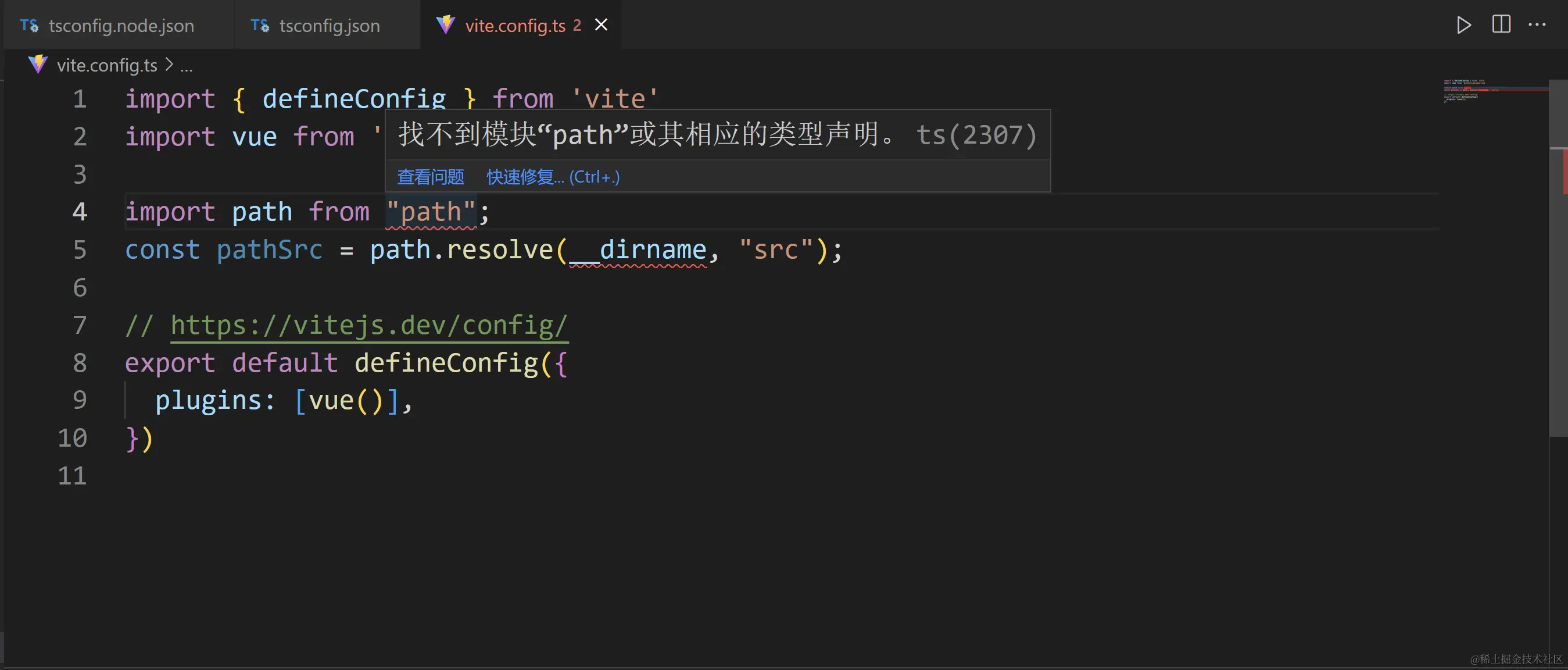The height and width of the screenshot is (670, 1568).
Task: Expand the breadcrumb chevron after vite.config.ts
Action: coord(169,65)
